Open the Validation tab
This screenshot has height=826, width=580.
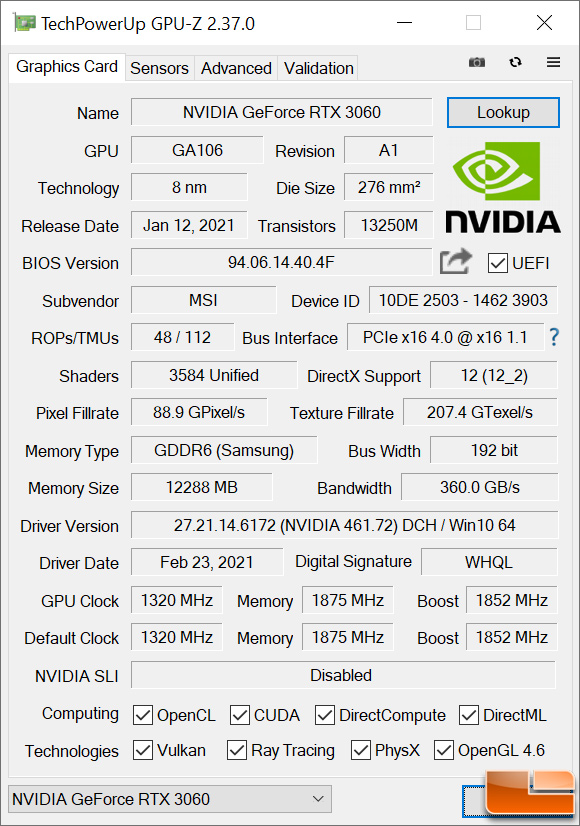(x=318, y=68)
